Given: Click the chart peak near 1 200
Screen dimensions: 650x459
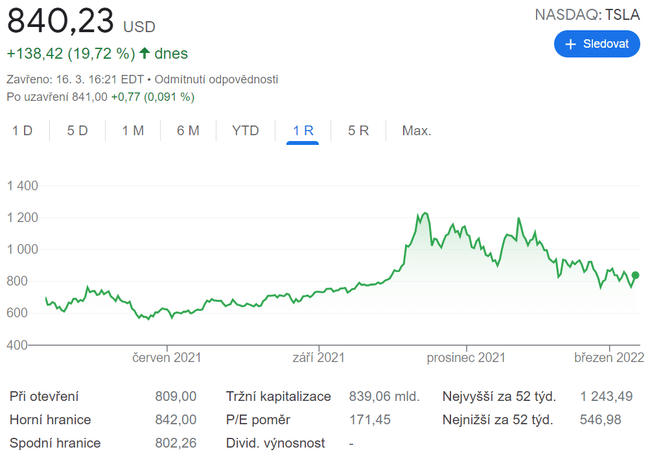Looking at the screenshot, I should (x=424, y=213).
